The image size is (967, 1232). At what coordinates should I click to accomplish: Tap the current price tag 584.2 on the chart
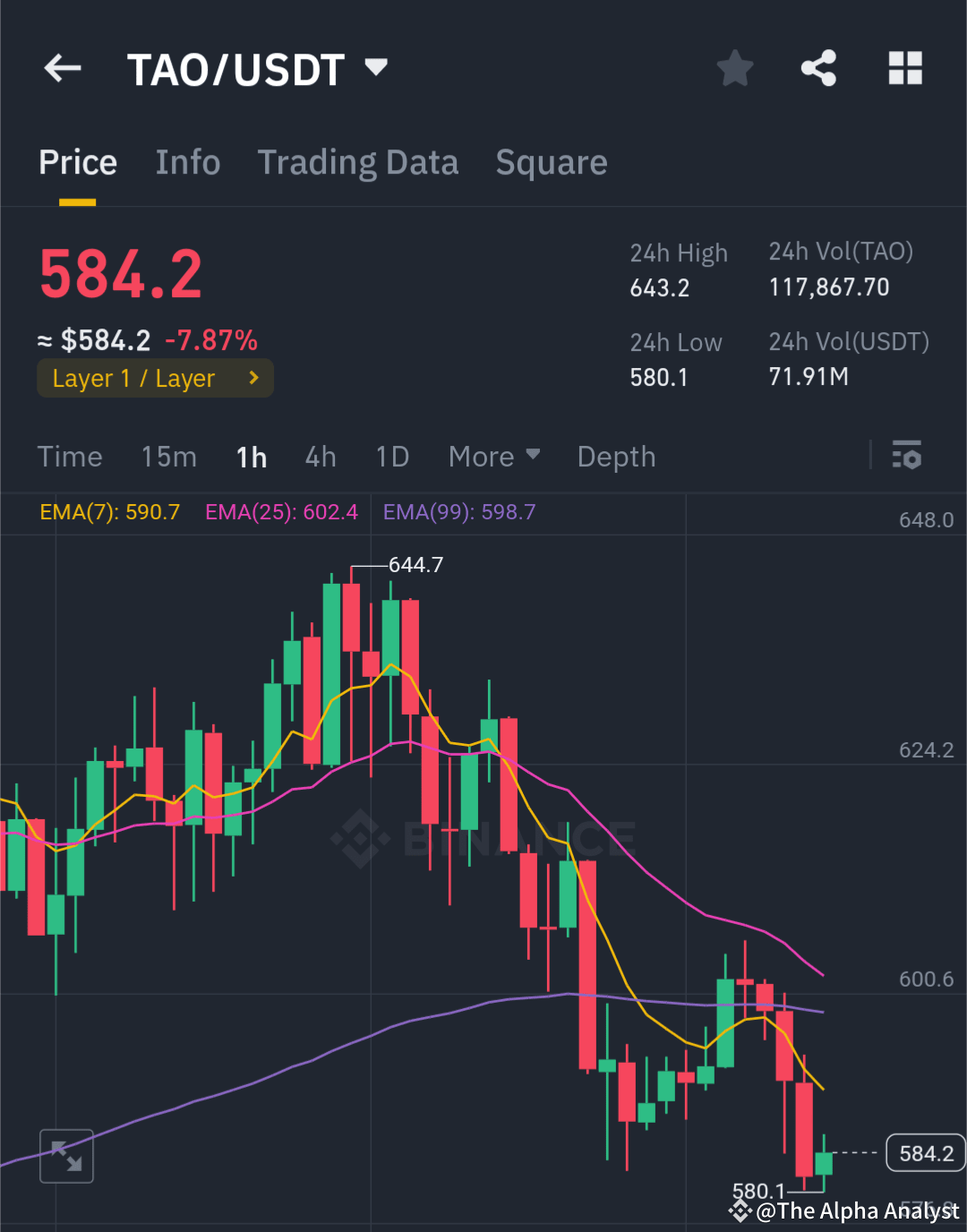pyautogui.click(x=925, y=1153)
